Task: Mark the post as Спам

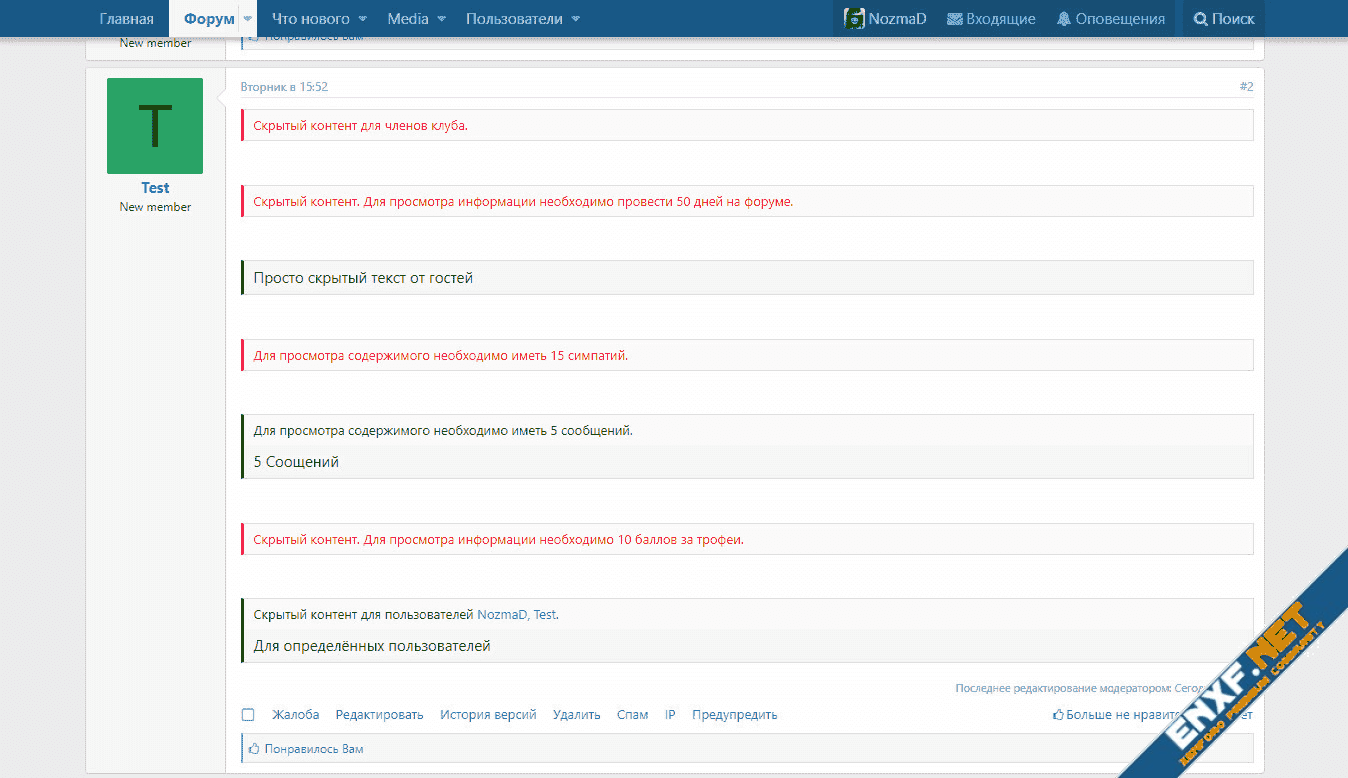Action: pos(632,715)
